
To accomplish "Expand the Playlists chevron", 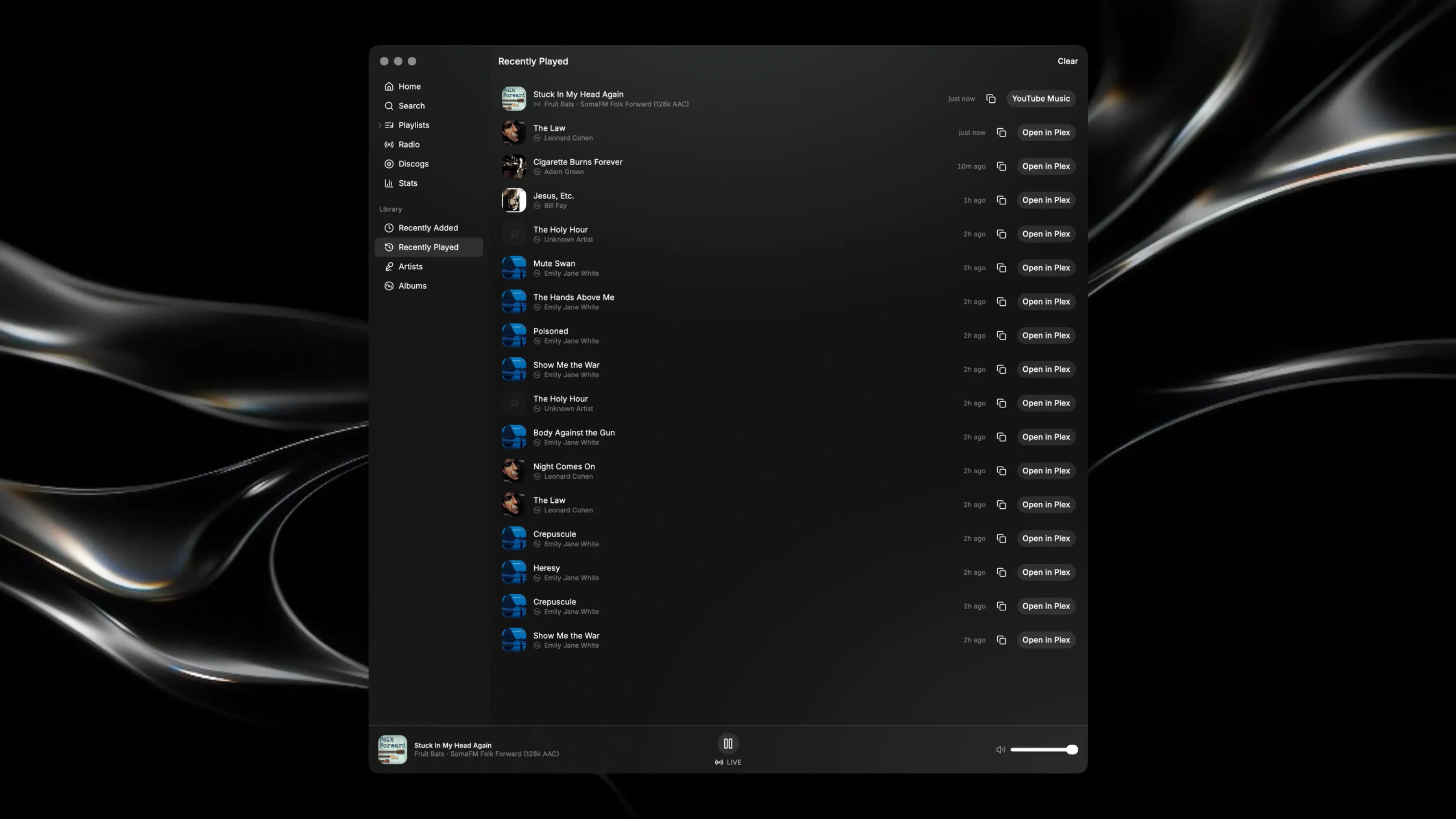I will 380,126.
